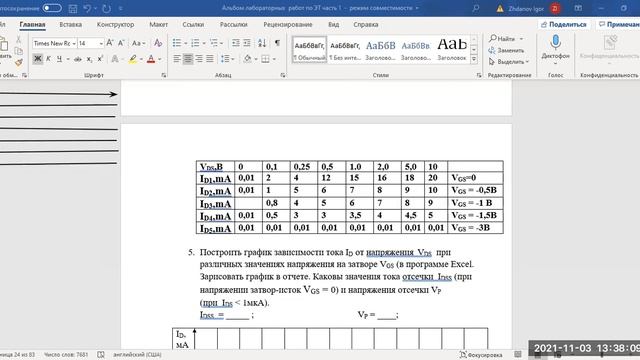The height and width of the screenshot is (360, 640).
Task: Open font color dropdown arrow
Action: tap(160, 60)
